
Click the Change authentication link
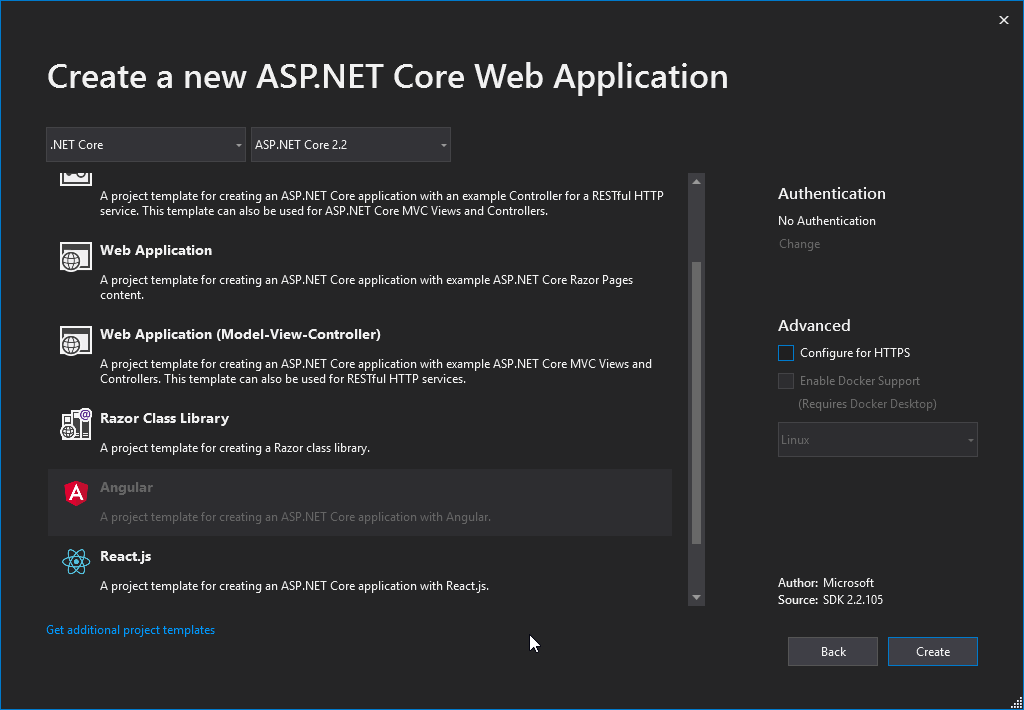click(799, 243)
